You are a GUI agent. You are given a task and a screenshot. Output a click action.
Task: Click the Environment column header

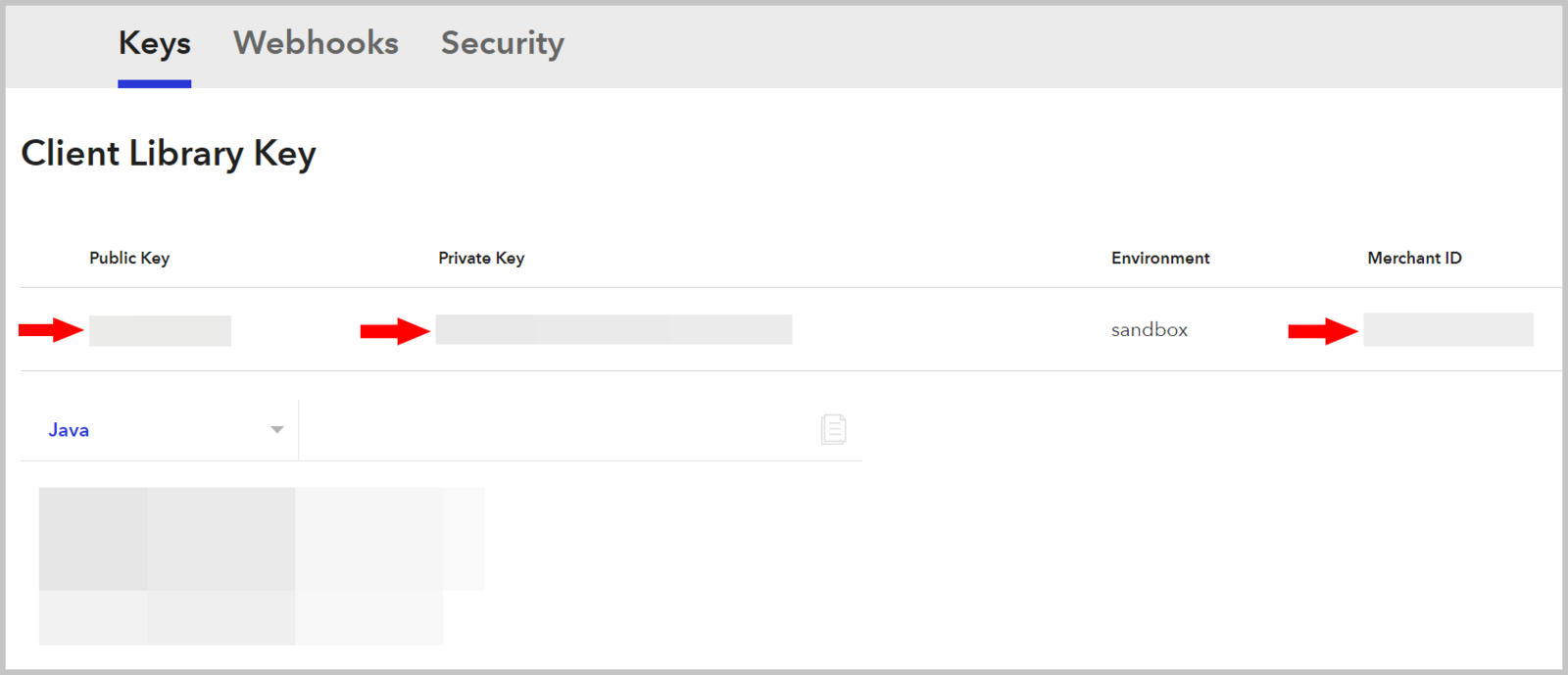[1160, 258]
